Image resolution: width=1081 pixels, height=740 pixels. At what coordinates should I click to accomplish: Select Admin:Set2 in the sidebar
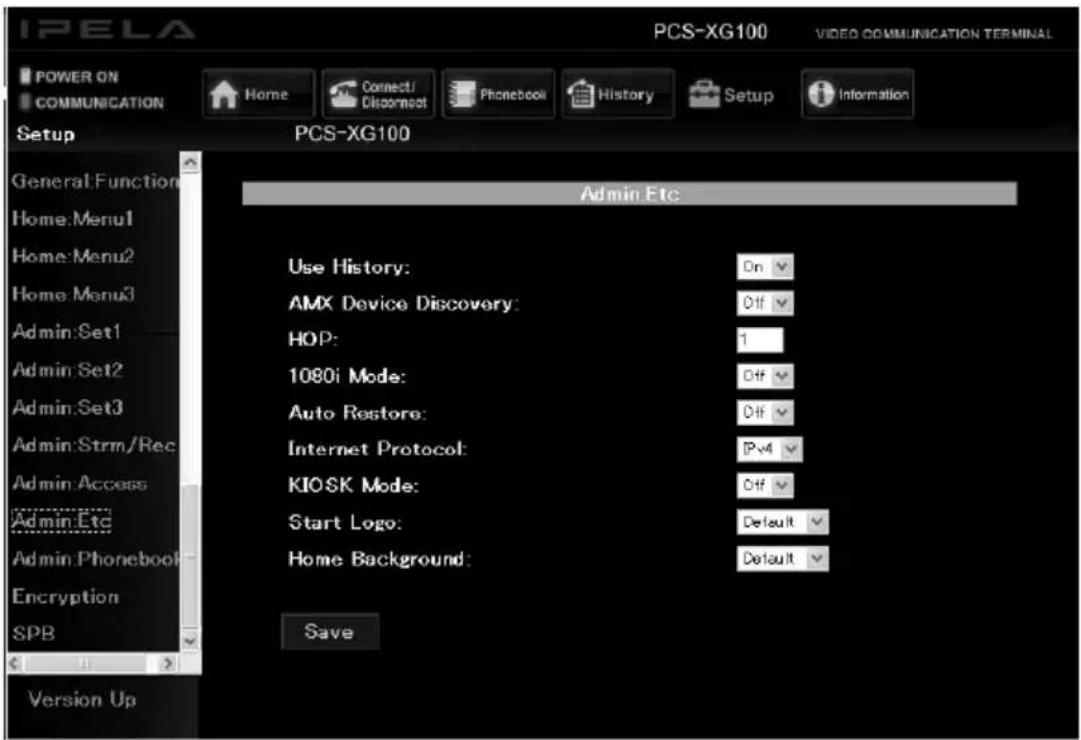tap(68, 370)
